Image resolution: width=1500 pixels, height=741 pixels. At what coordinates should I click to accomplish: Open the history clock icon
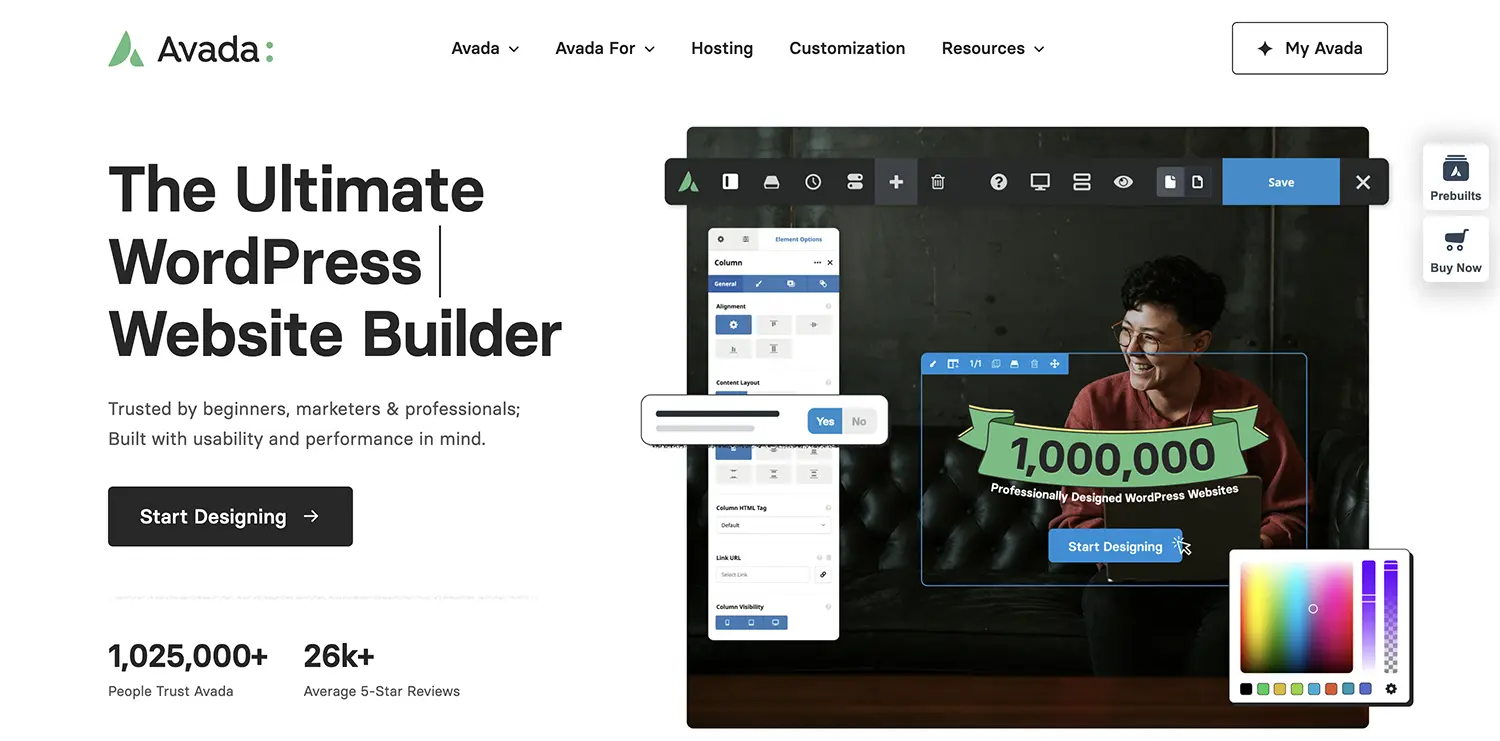tap(813, 182)
